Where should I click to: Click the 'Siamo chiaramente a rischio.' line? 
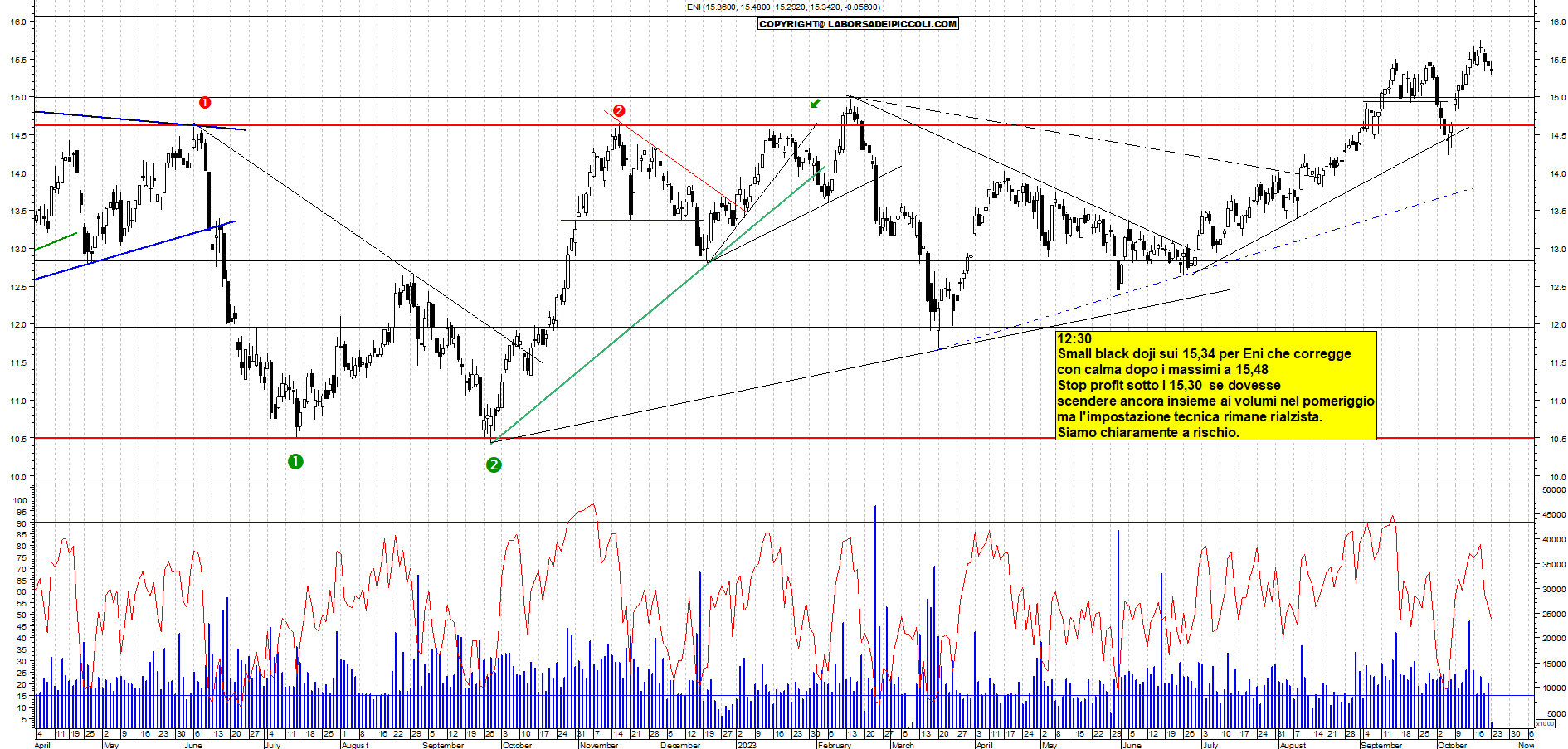pos(1148,433)
